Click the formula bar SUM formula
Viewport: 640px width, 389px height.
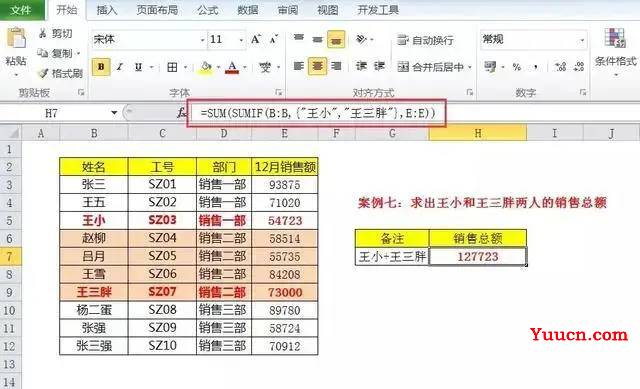point(318,113)
